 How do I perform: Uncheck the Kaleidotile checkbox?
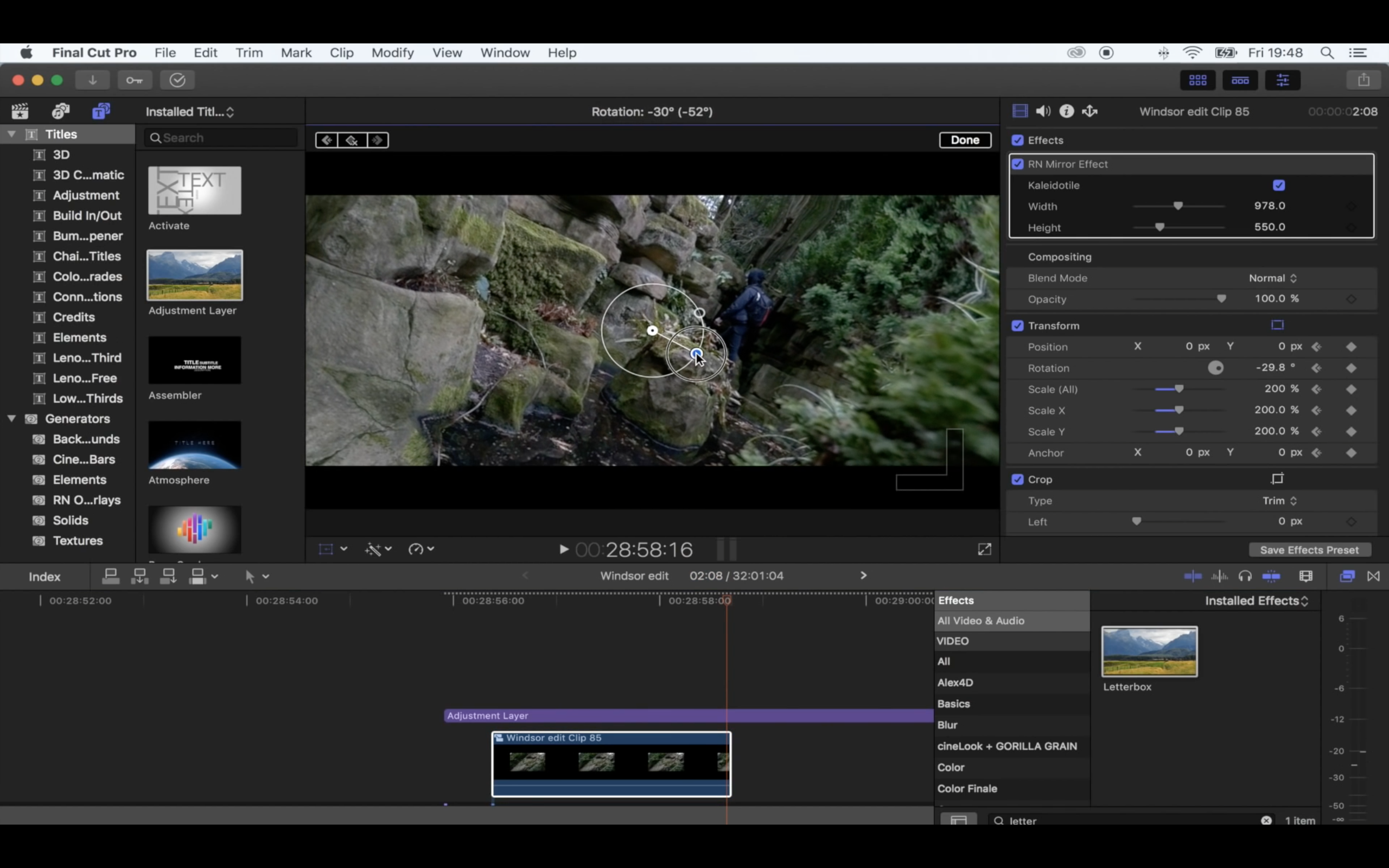tap(1279, 185)
